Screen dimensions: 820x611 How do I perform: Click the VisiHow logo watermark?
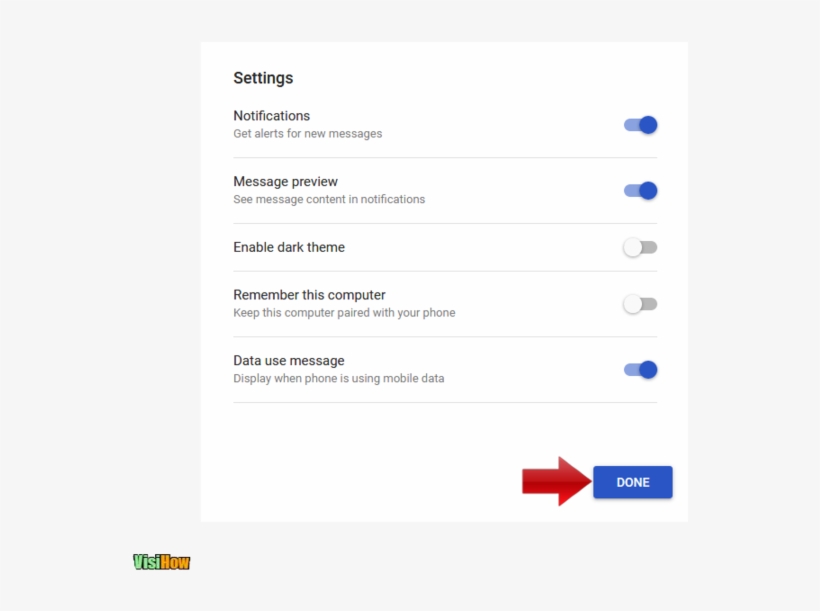point(160,561)
